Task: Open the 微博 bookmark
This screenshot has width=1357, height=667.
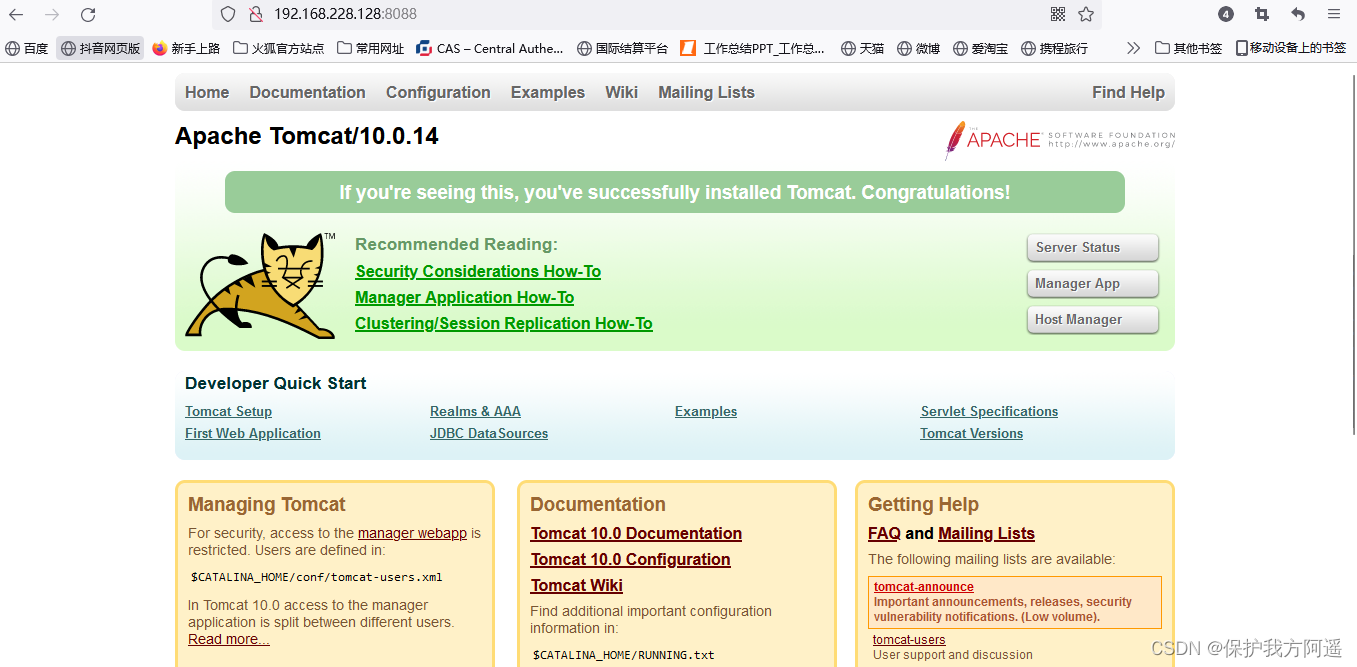Action: (x=918, y=48)
